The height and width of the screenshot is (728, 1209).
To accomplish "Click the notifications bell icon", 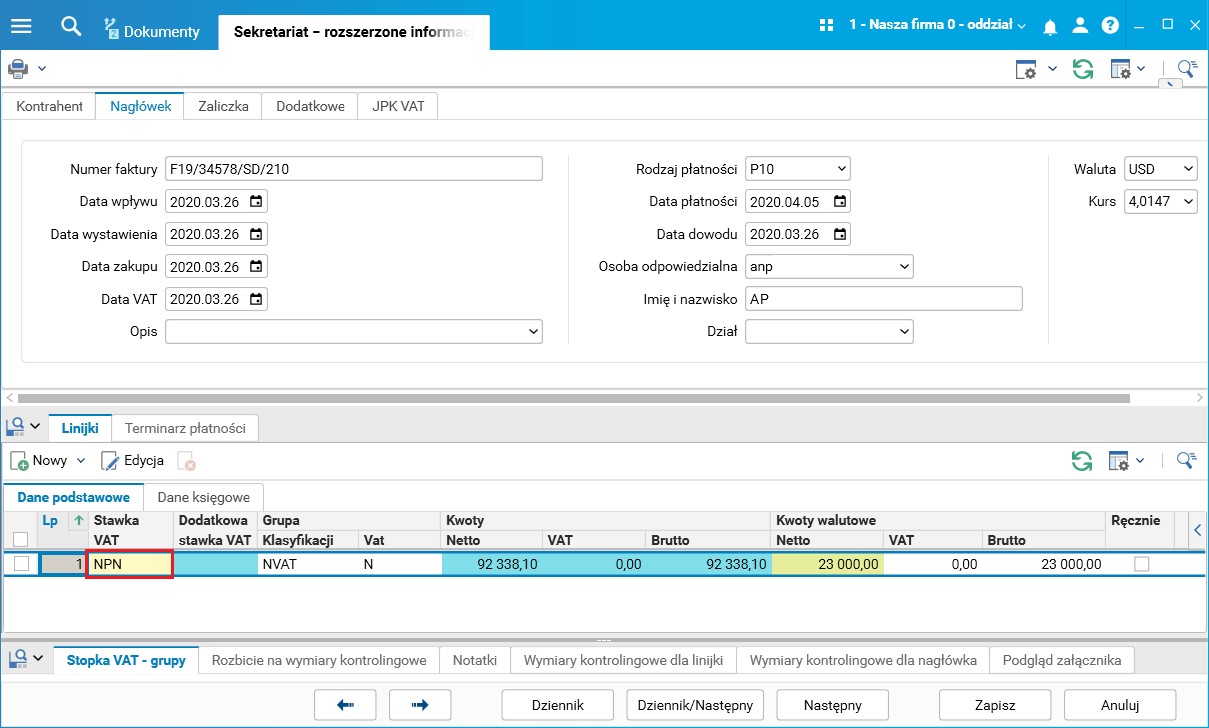I will click(x=1050, y=27).
